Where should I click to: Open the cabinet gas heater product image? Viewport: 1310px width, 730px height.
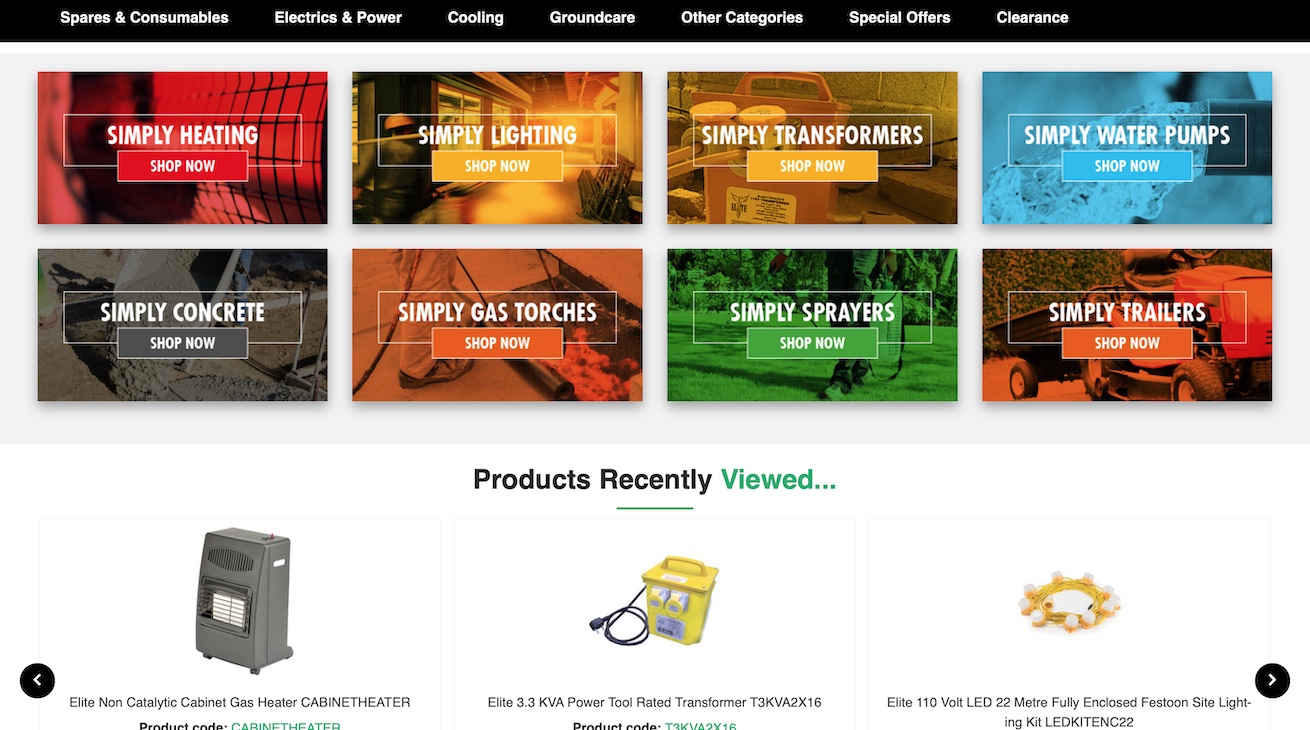pos(243,600)
